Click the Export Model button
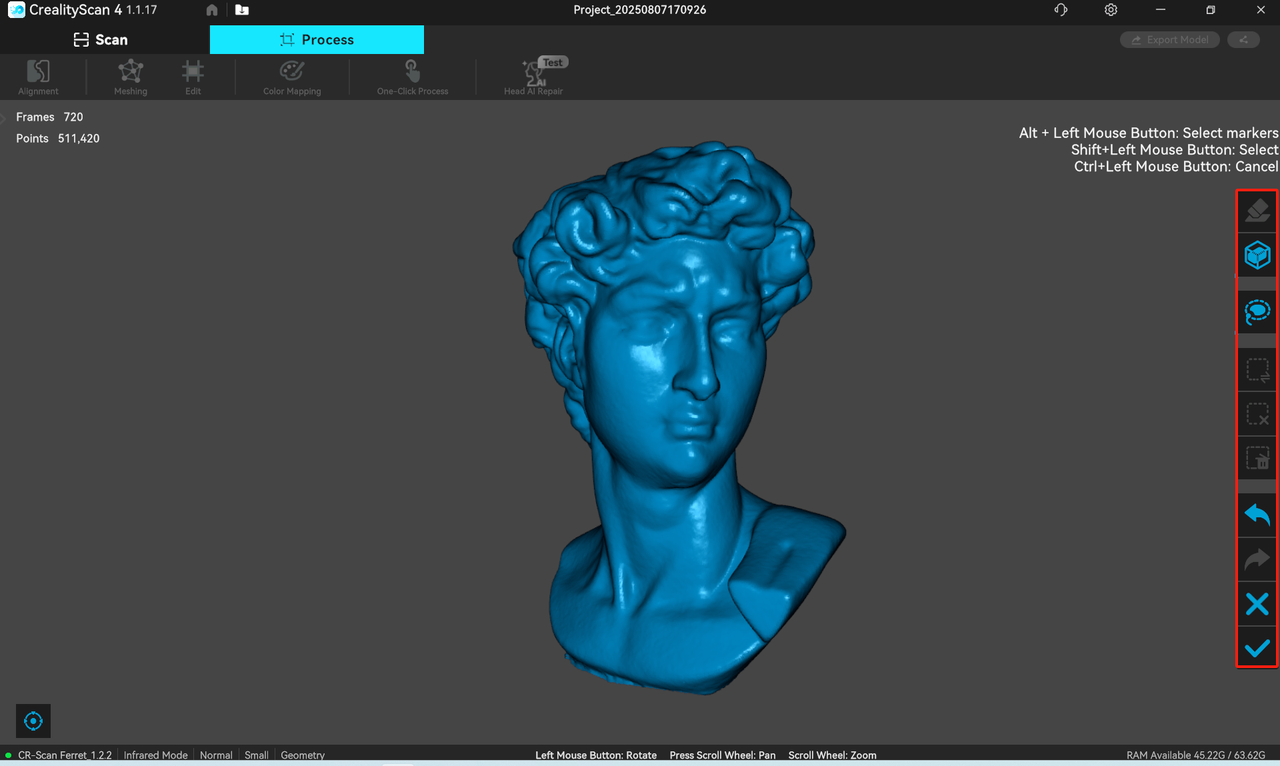Screen dimensions: 1280x766 [1170, 40]
